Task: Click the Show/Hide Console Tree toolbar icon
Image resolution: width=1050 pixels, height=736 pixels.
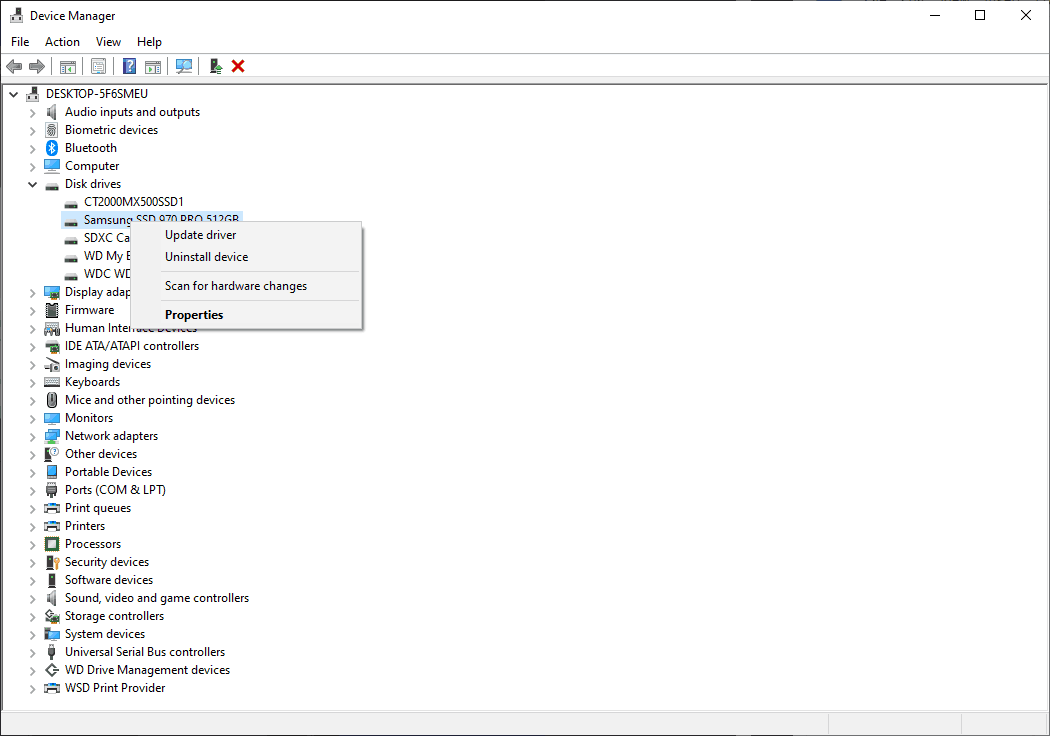Action: pyautogui.click(x=68, y=66)
